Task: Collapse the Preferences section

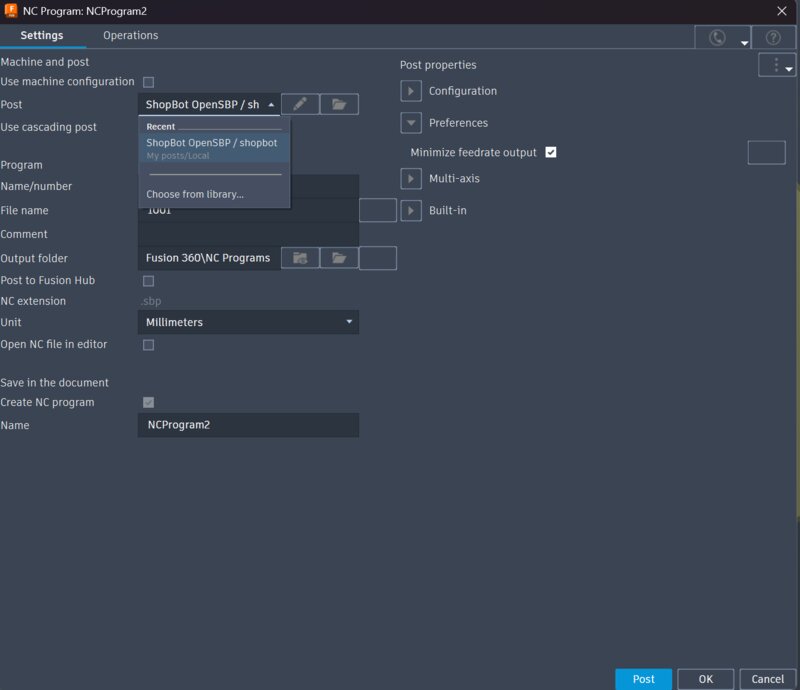Action: [411, 122]
